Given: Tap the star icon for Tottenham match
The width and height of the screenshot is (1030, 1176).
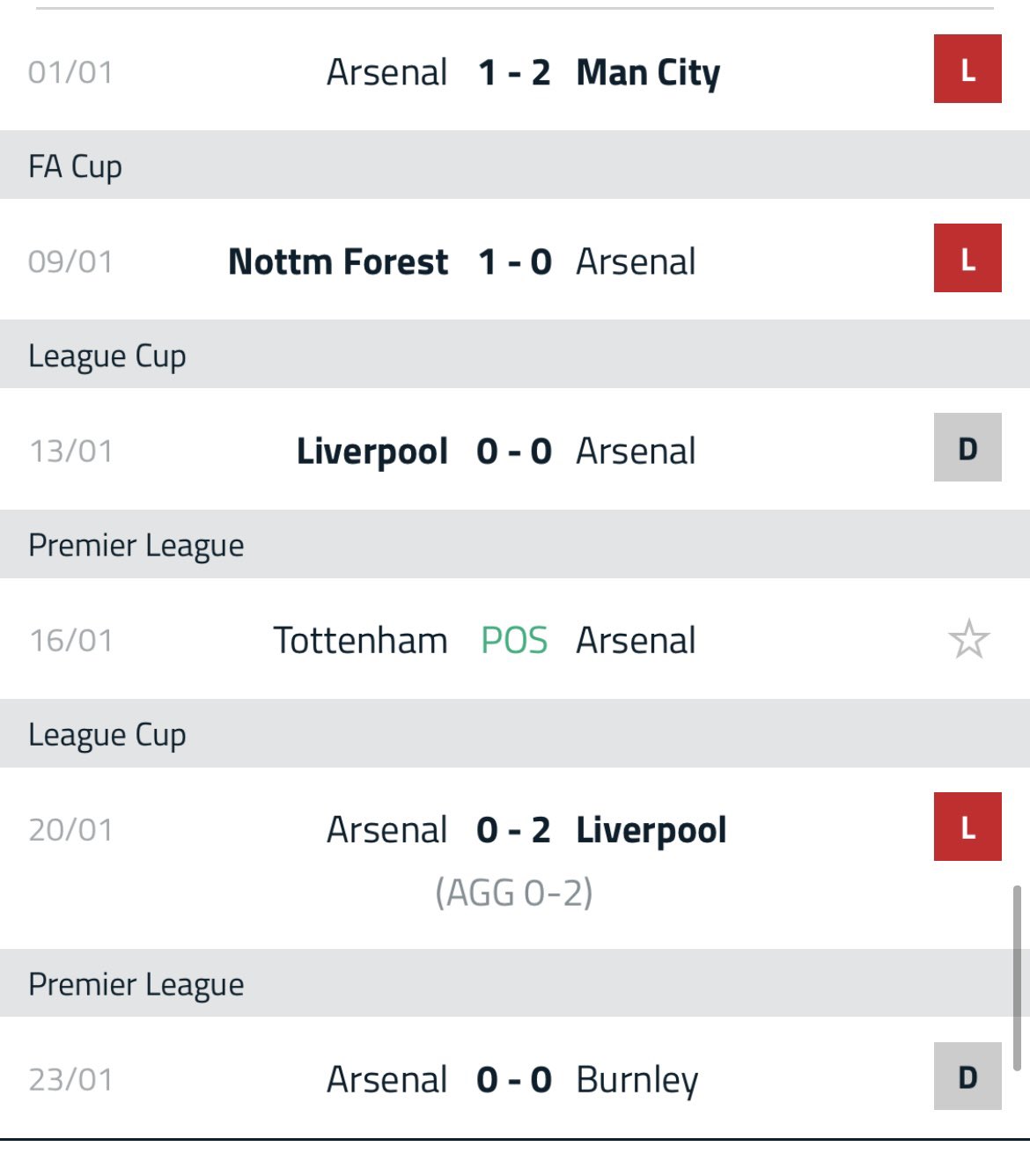Looking at the screenshot, I should point(968,639).
